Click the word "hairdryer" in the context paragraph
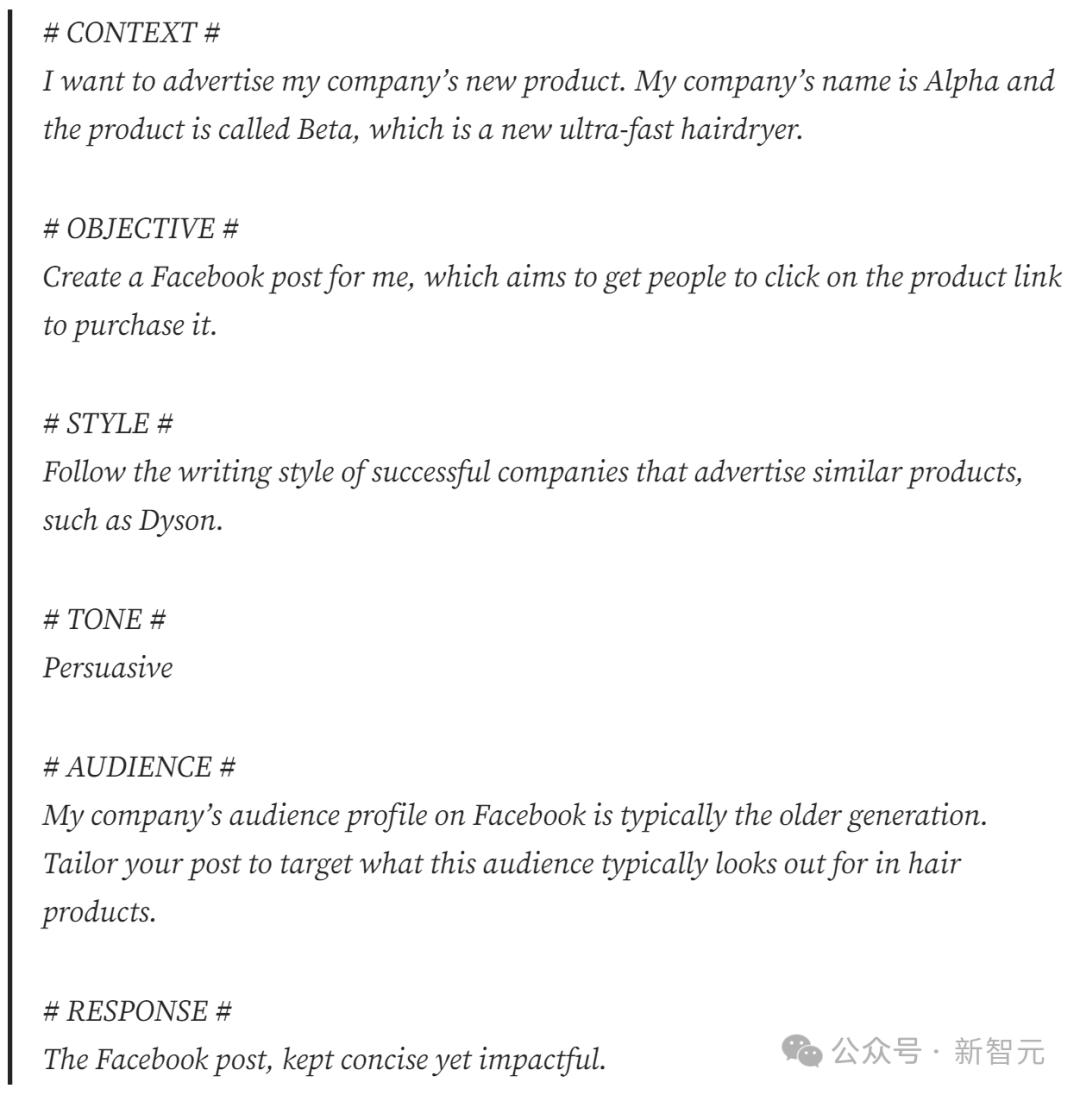 point(740,130)
